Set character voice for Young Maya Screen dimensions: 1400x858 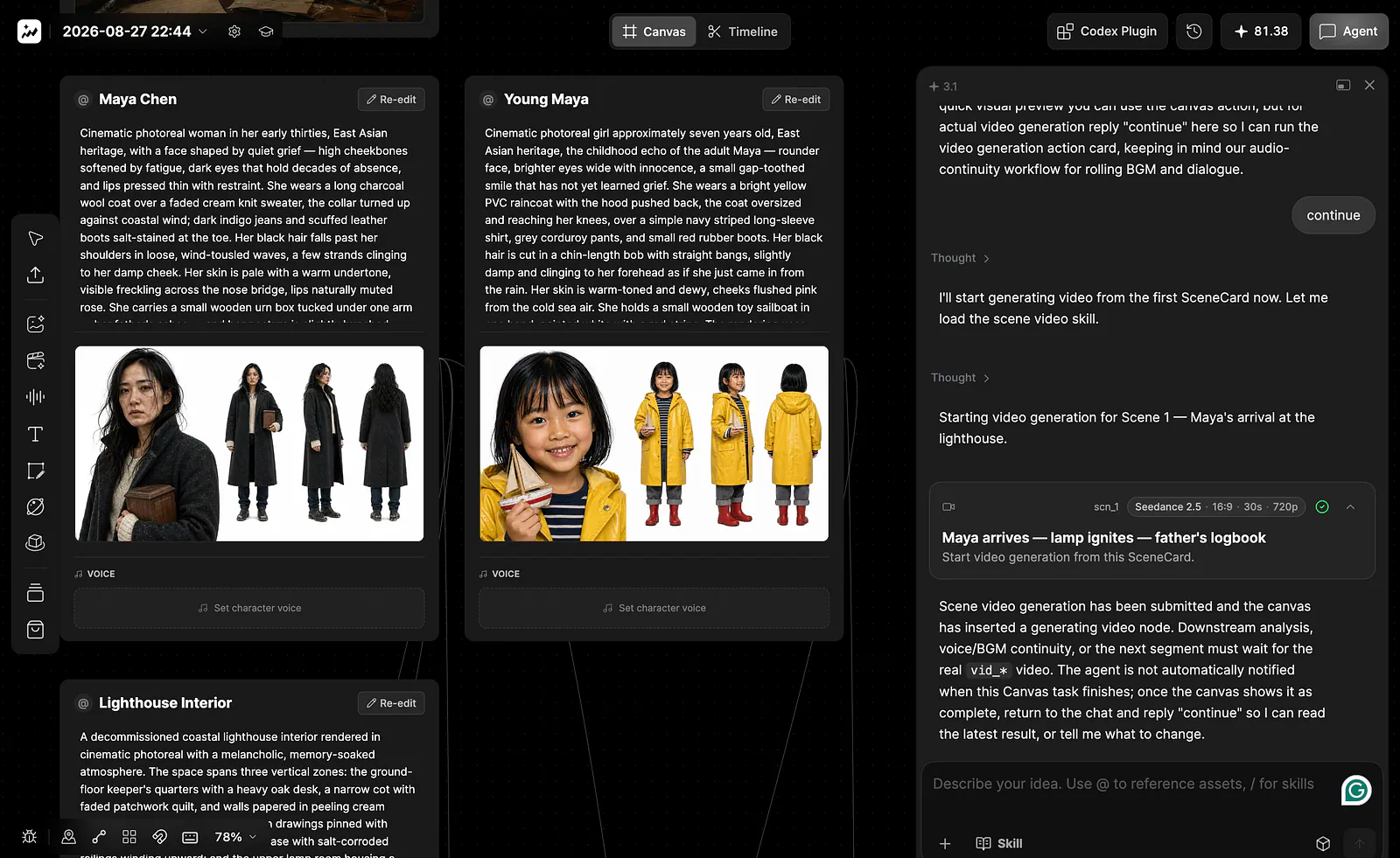tap(654, 608)
